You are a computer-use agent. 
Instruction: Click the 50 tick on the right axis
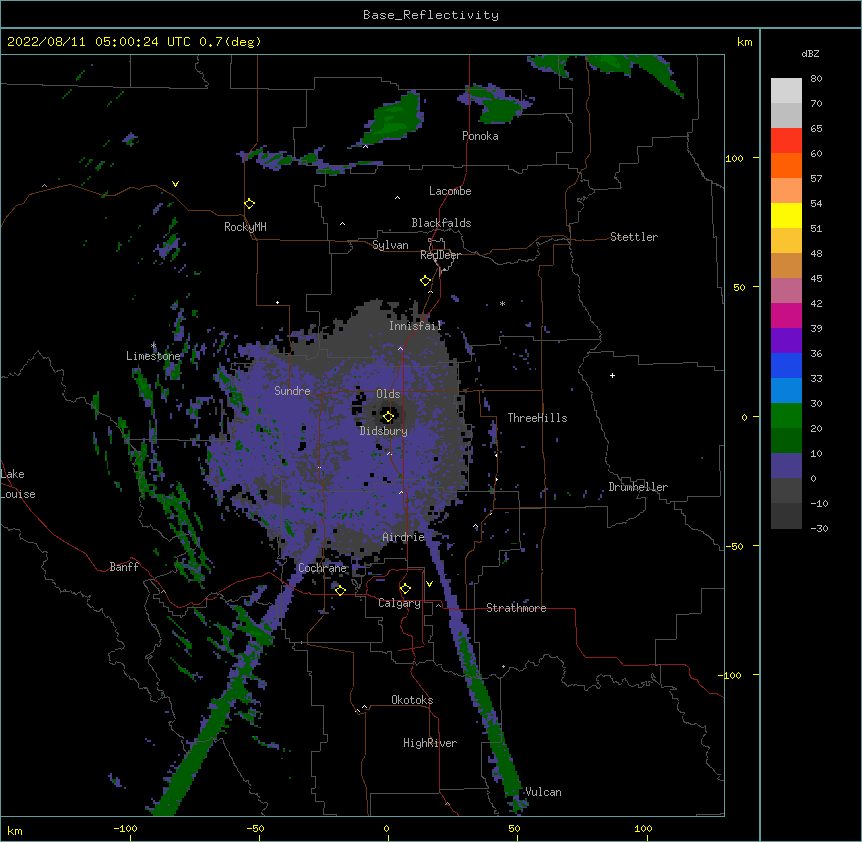[x=739, y=287]
